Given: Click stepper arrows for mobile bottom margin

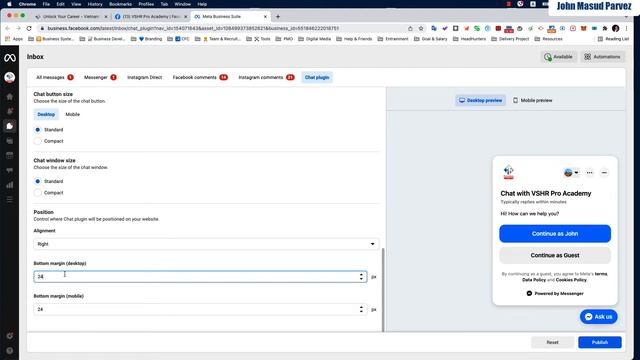Looking at the screenshot, I should point(361,309).
